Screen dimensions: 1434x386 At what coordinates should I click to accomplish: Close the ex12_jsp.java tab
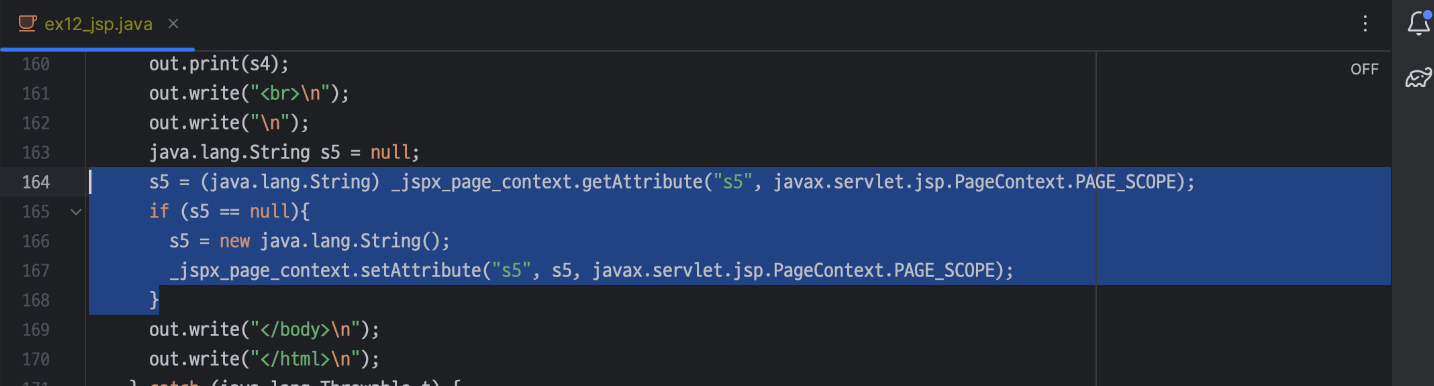tap(173, 24)
